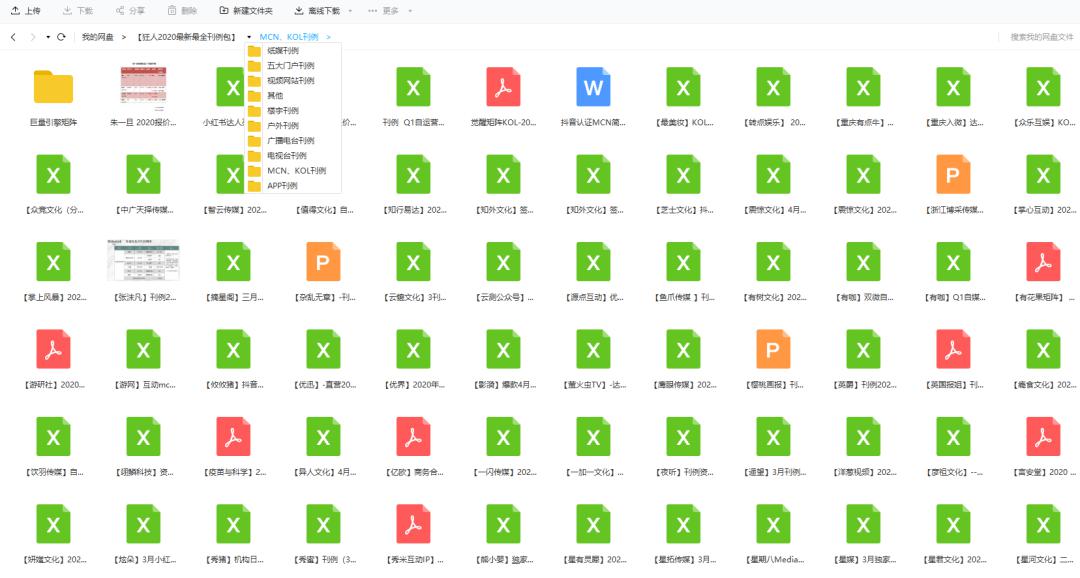Select the 【浙江博采传媒】 PowerPoint file icon

[953, 174]
